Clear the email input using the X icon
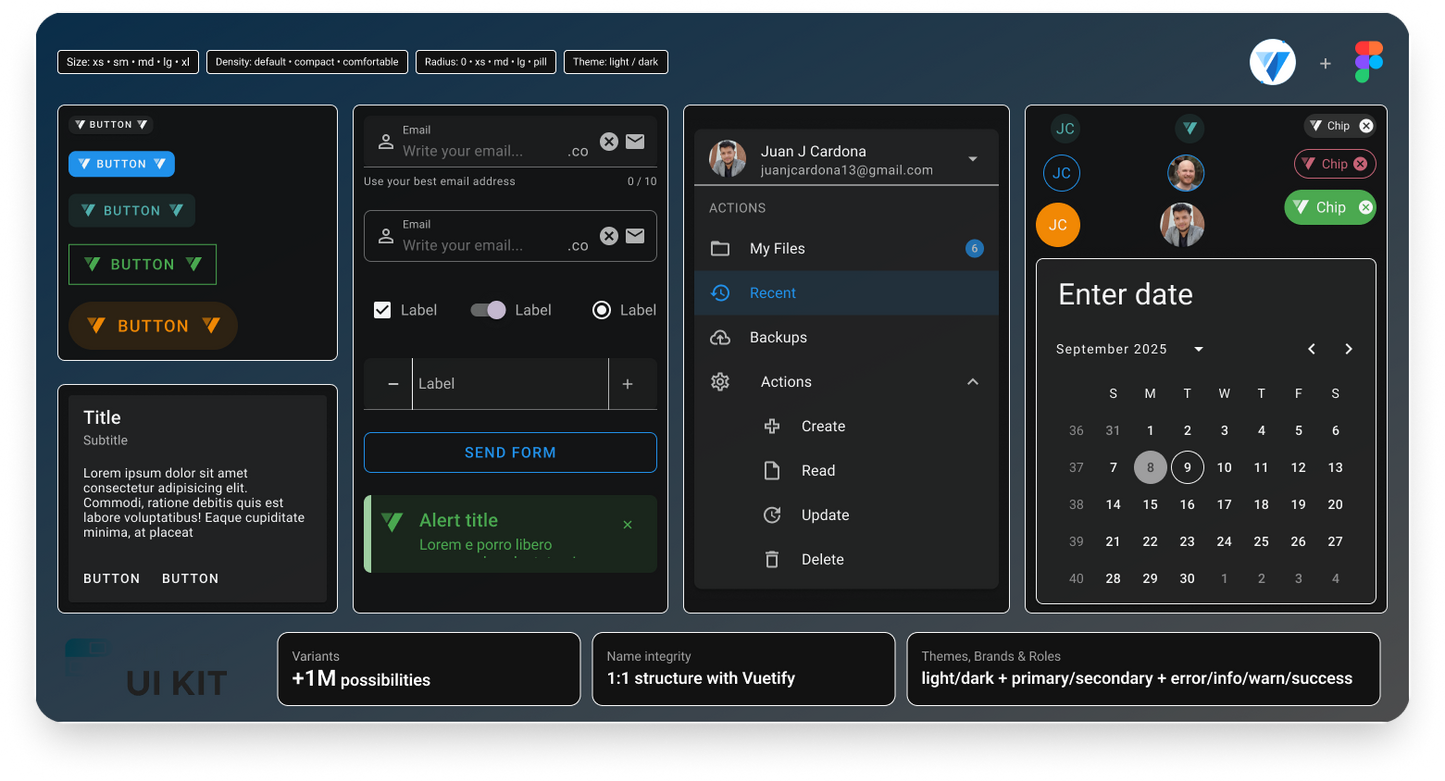The height and width of the screenshot is (781, 1445). [x=609, y=141]
